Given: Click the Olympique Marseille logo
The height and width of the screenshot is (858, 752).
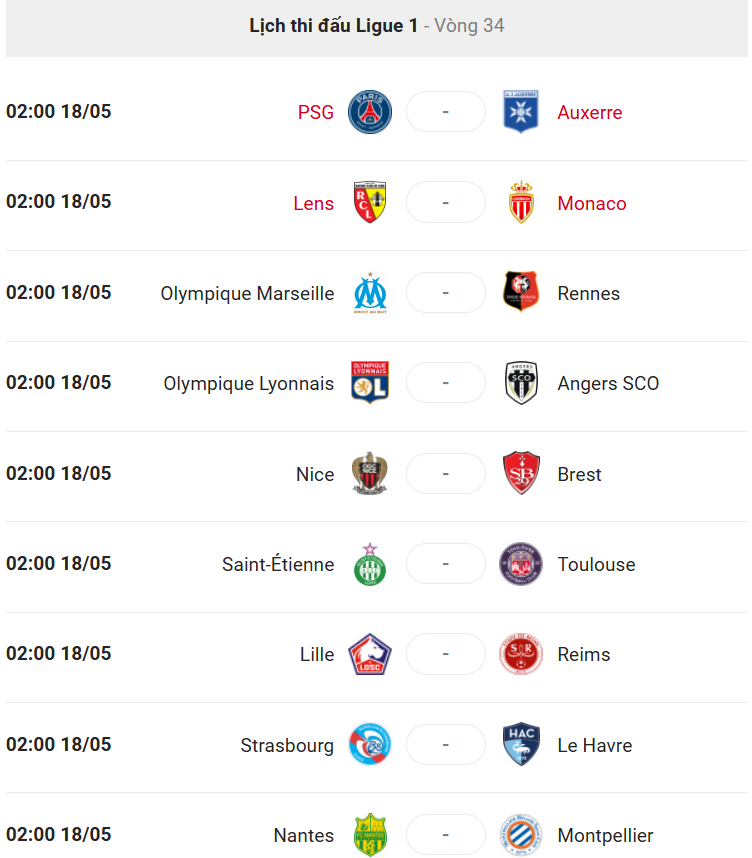Looking at the screenshot, I should point(370,293).
